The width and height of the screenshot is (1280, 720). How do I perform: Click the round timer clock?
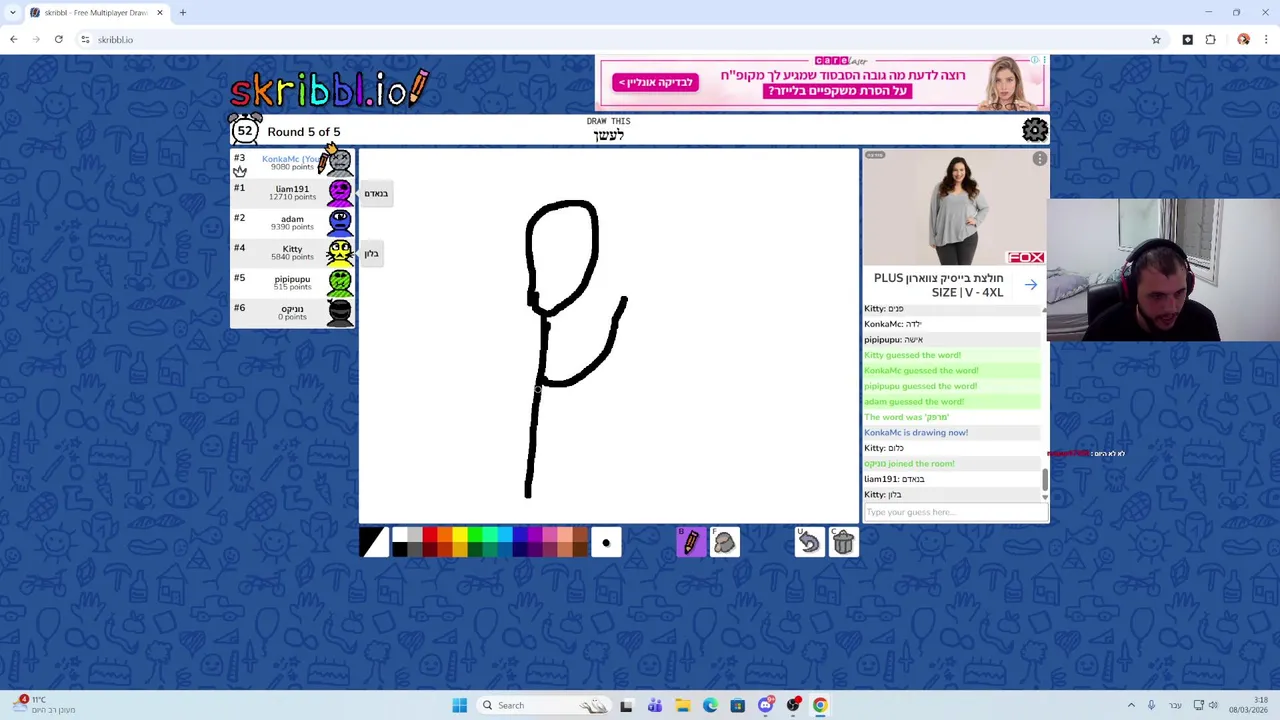[245, 130]
